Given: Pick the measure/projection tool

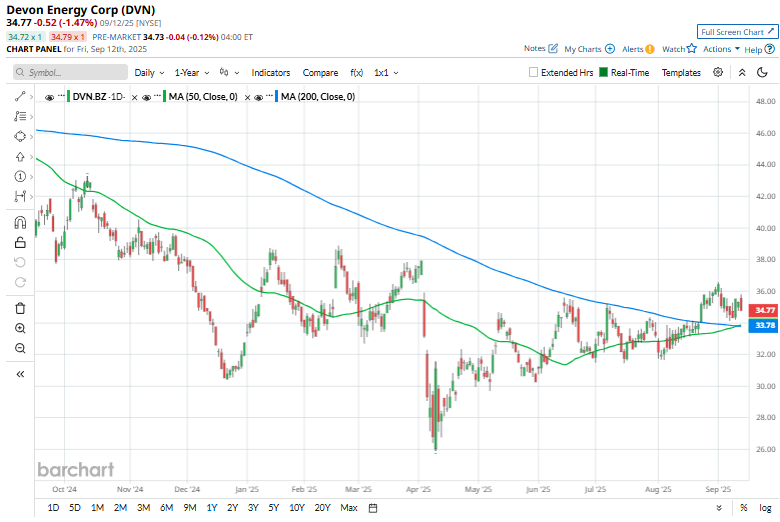Looking at the screenshot, I should [20, 197].
